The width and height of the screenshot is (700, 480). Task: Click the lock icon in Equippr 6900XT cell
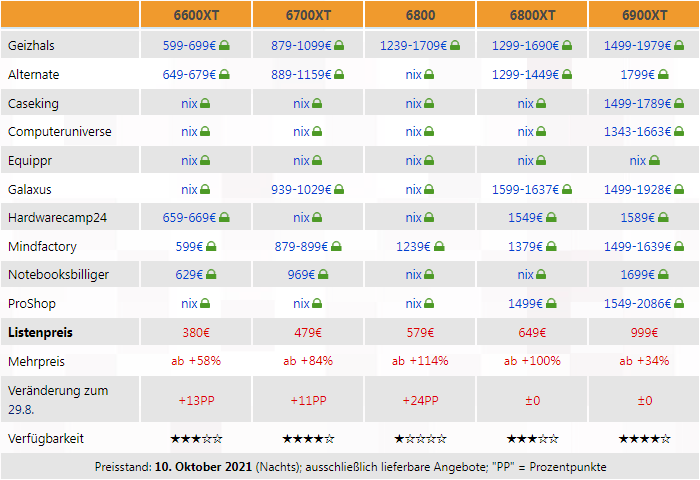click(x=653, y=161)
